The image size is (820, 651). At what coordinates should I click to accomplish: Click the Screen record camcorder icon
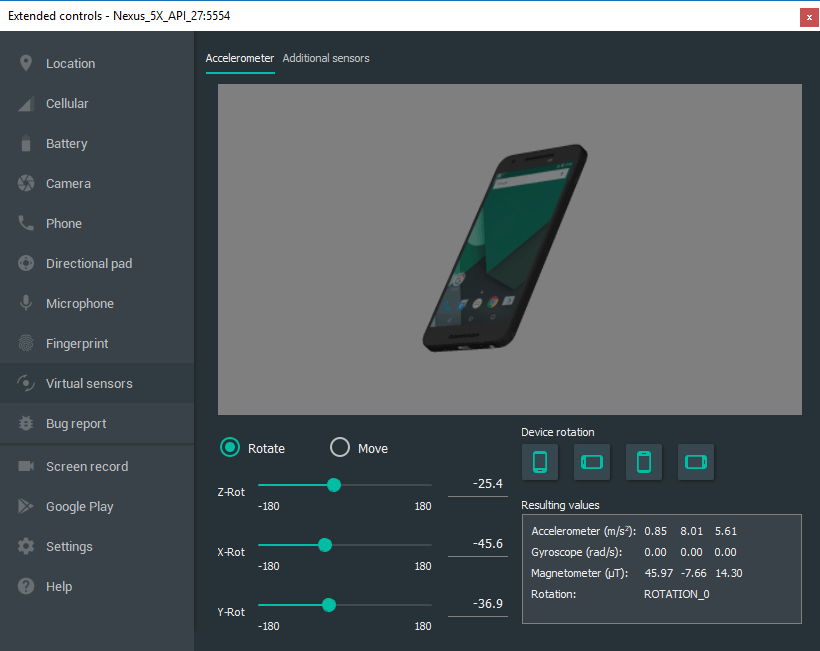(x=26, y=466)
